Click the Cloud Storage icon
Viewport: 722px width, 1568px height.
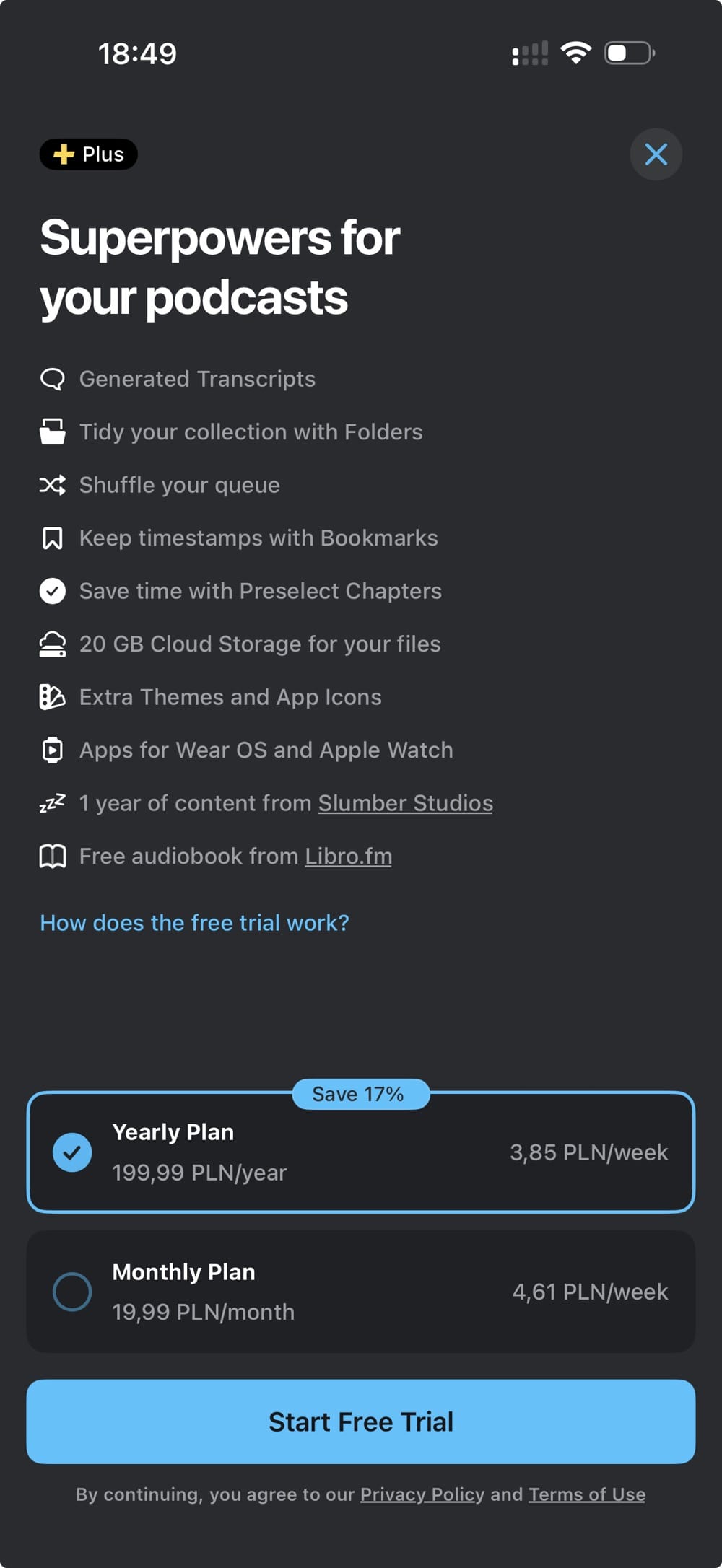point(52,644)
